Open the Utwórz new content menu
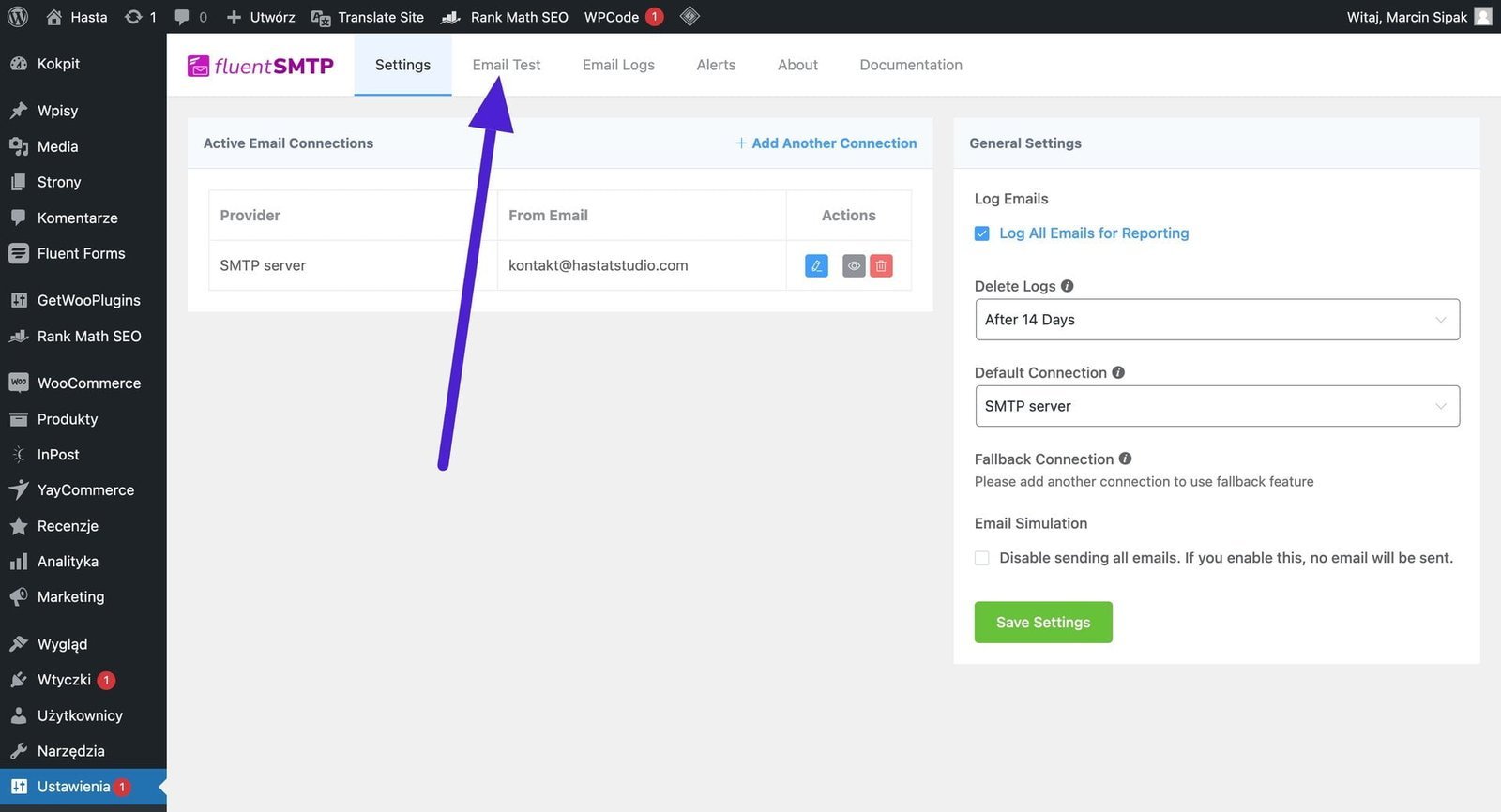 click(261, 17)
